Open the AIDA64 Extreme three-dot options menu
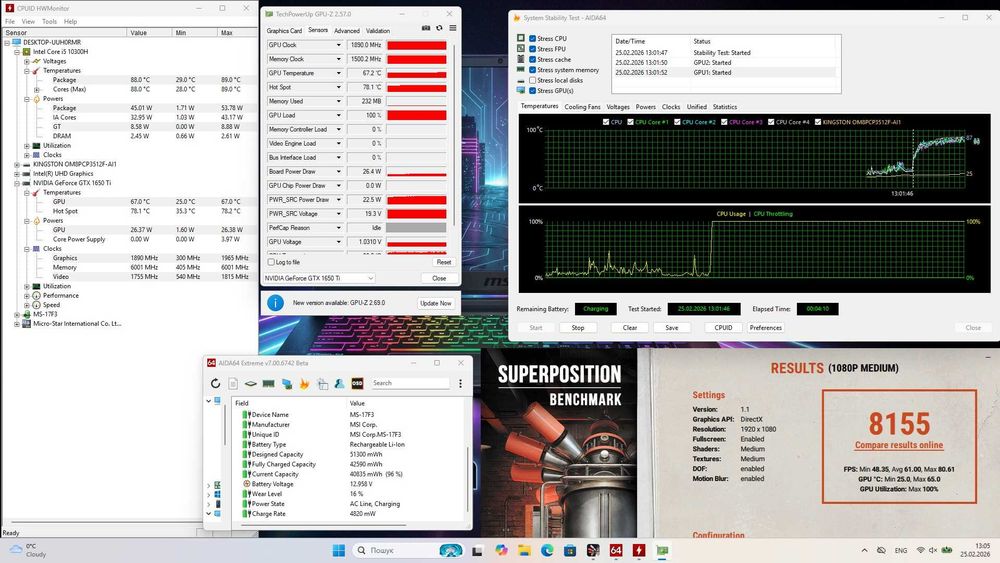 (460, 383)
